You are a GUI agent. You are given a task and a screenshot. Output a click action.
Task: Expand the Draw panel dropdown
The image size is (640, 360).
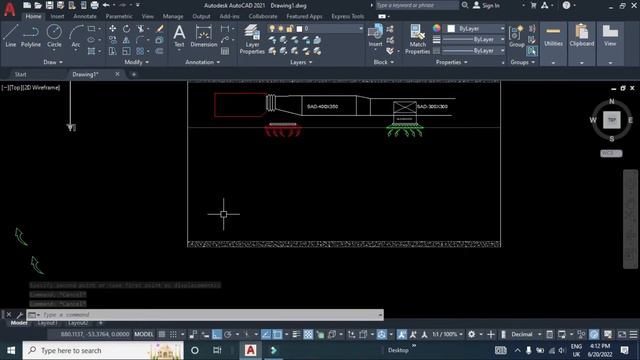coord(53,62)
